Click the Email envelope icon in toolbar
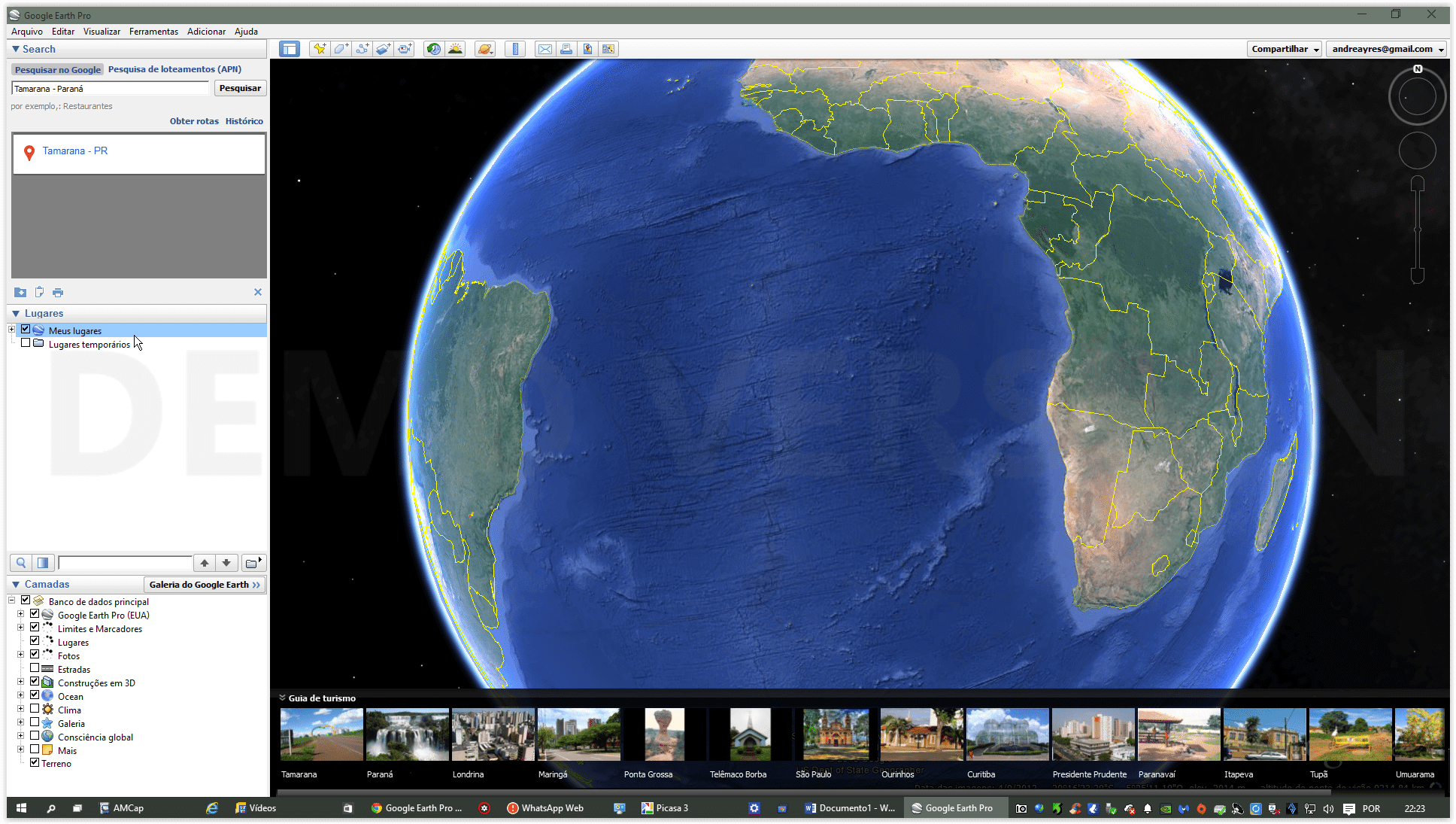1456x824 pixels. click(545, 49)
